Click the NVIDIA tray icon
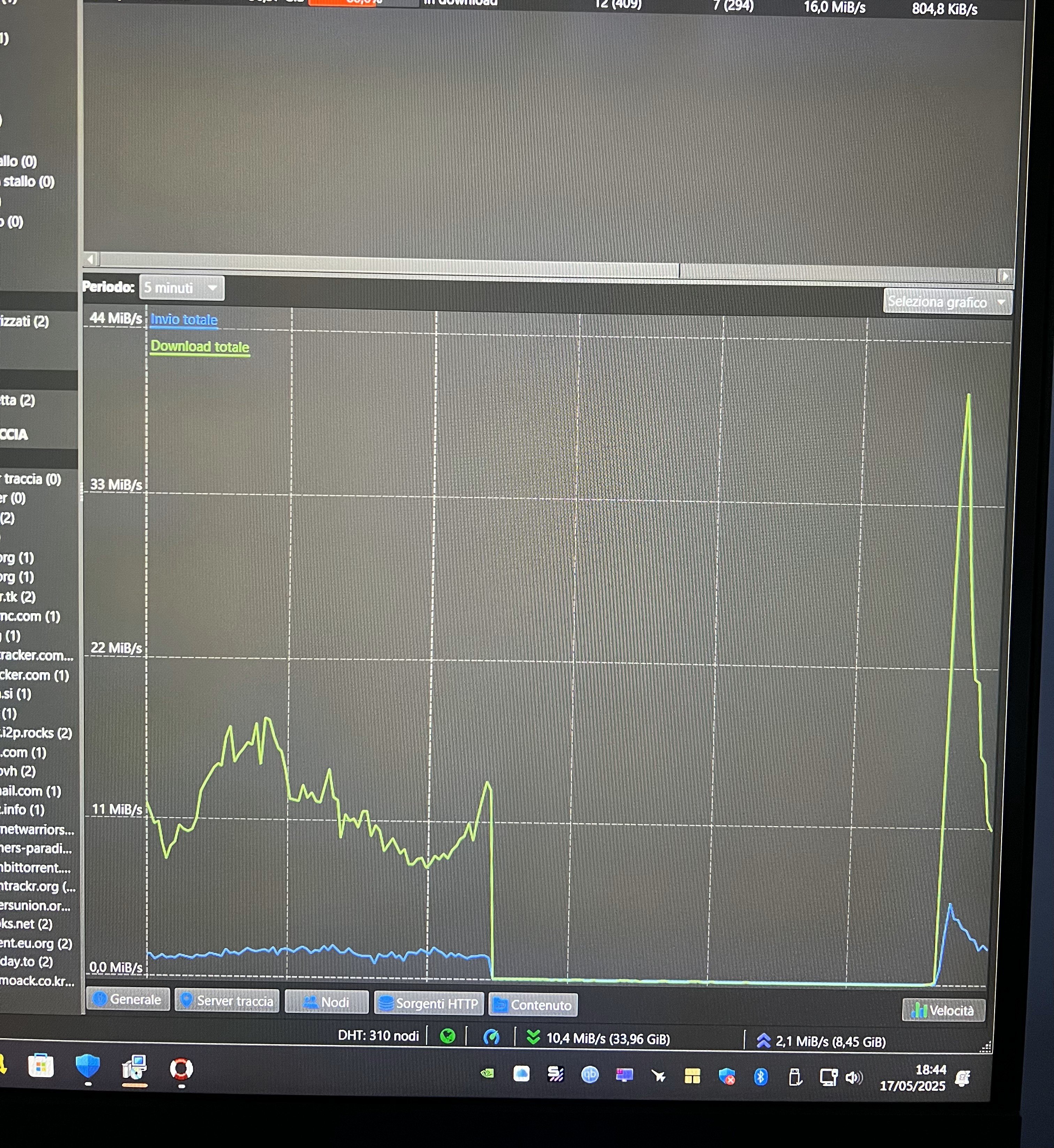The height and width of the screenshot is (1148, 1054). 488,1073
